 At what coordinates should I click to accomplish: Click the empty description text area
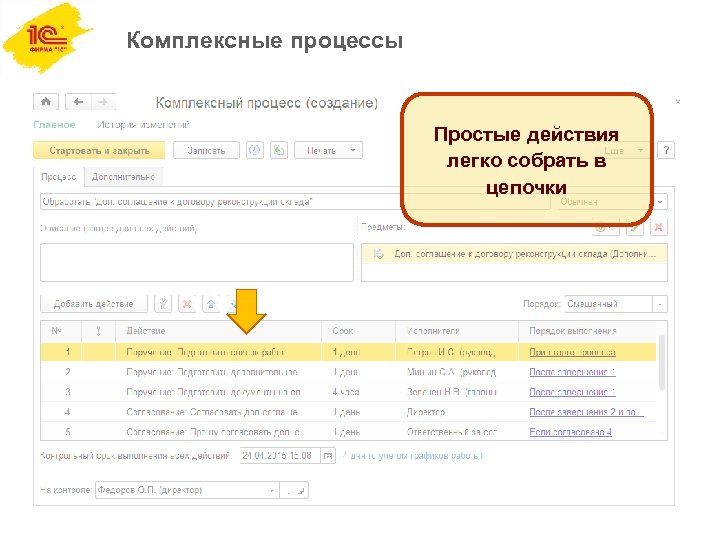[197, 262]
